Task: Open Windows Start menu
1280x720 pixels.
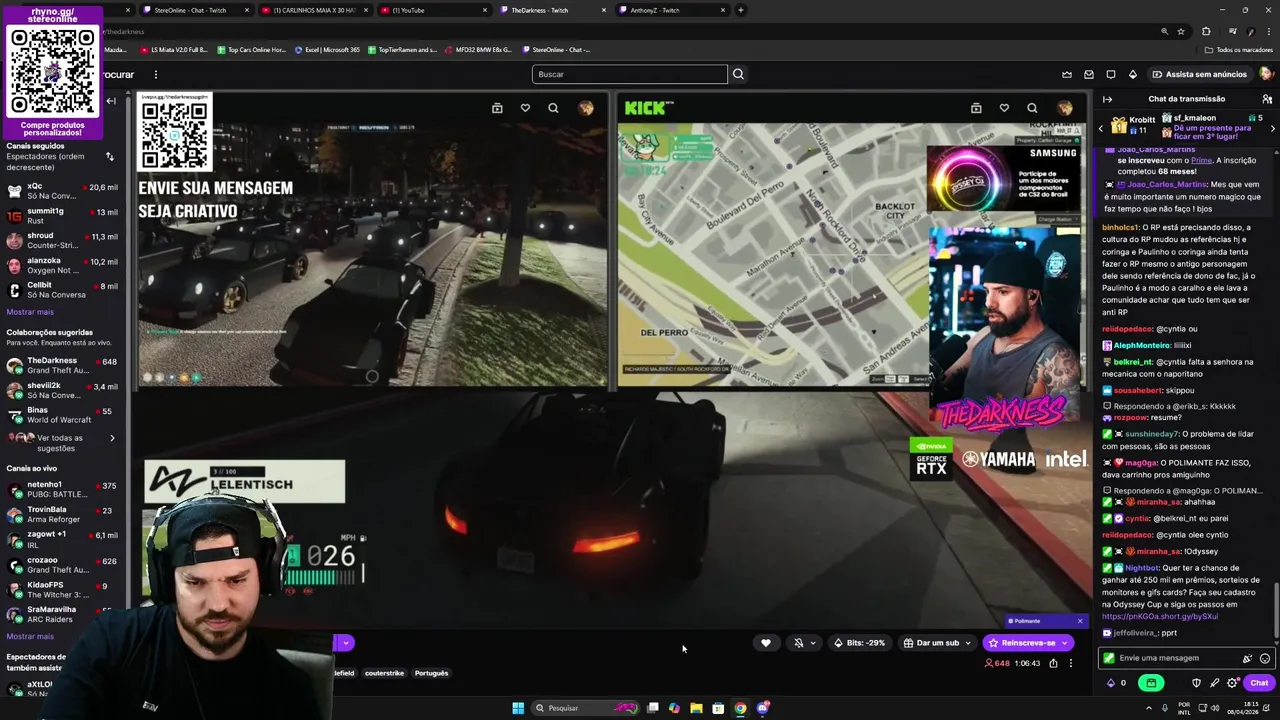Action: 518,708
